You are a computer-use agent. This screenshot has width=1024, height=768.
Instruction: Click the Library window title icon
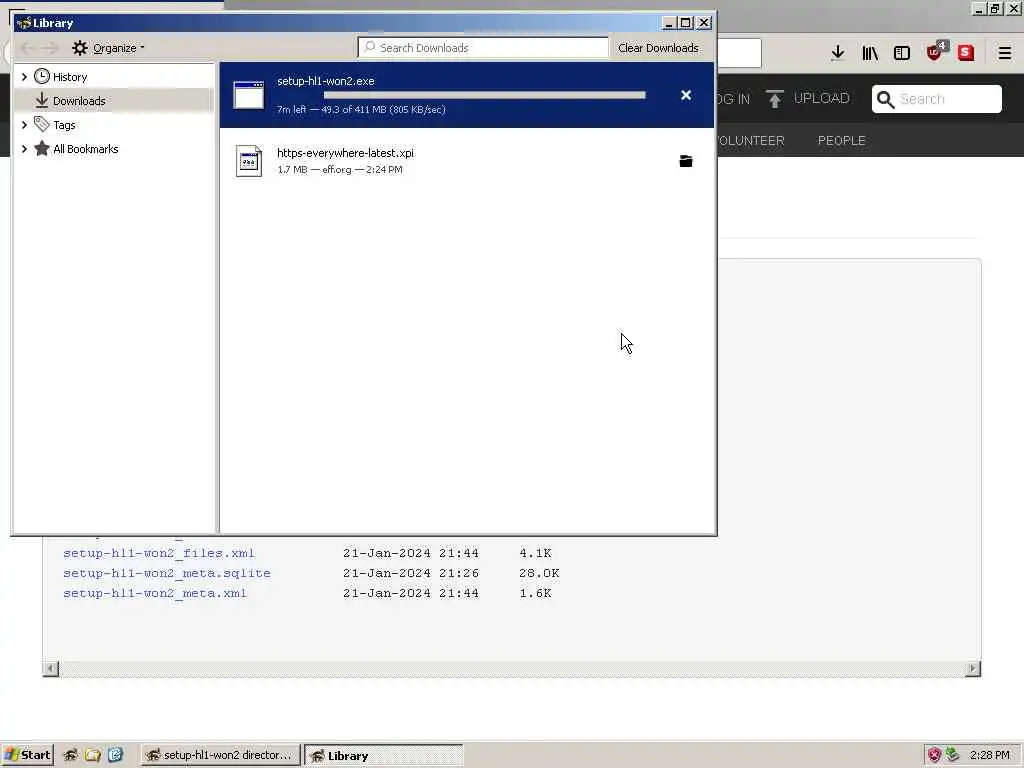[x=24, y=23]
